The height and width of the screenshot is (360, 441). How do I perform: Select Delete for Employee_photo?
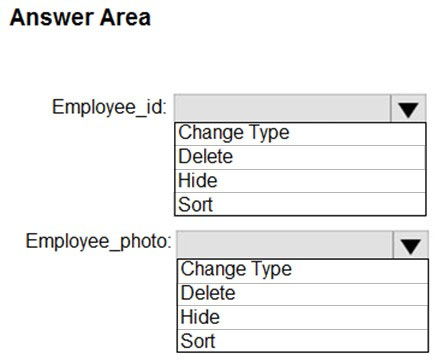point(303,294)
